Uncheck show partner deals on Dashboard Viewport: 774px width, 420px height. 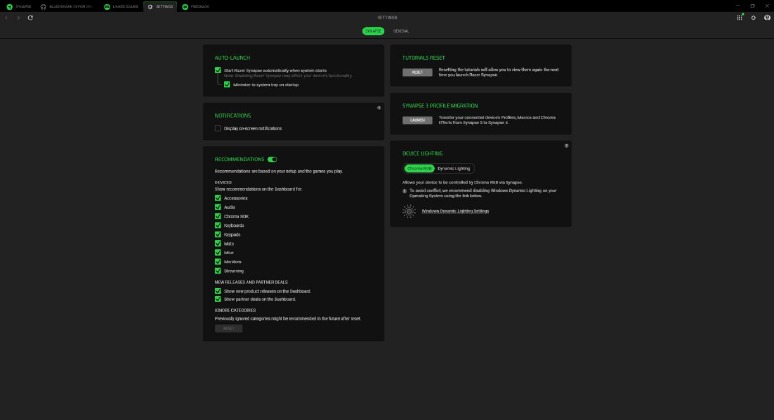(218, 299)
